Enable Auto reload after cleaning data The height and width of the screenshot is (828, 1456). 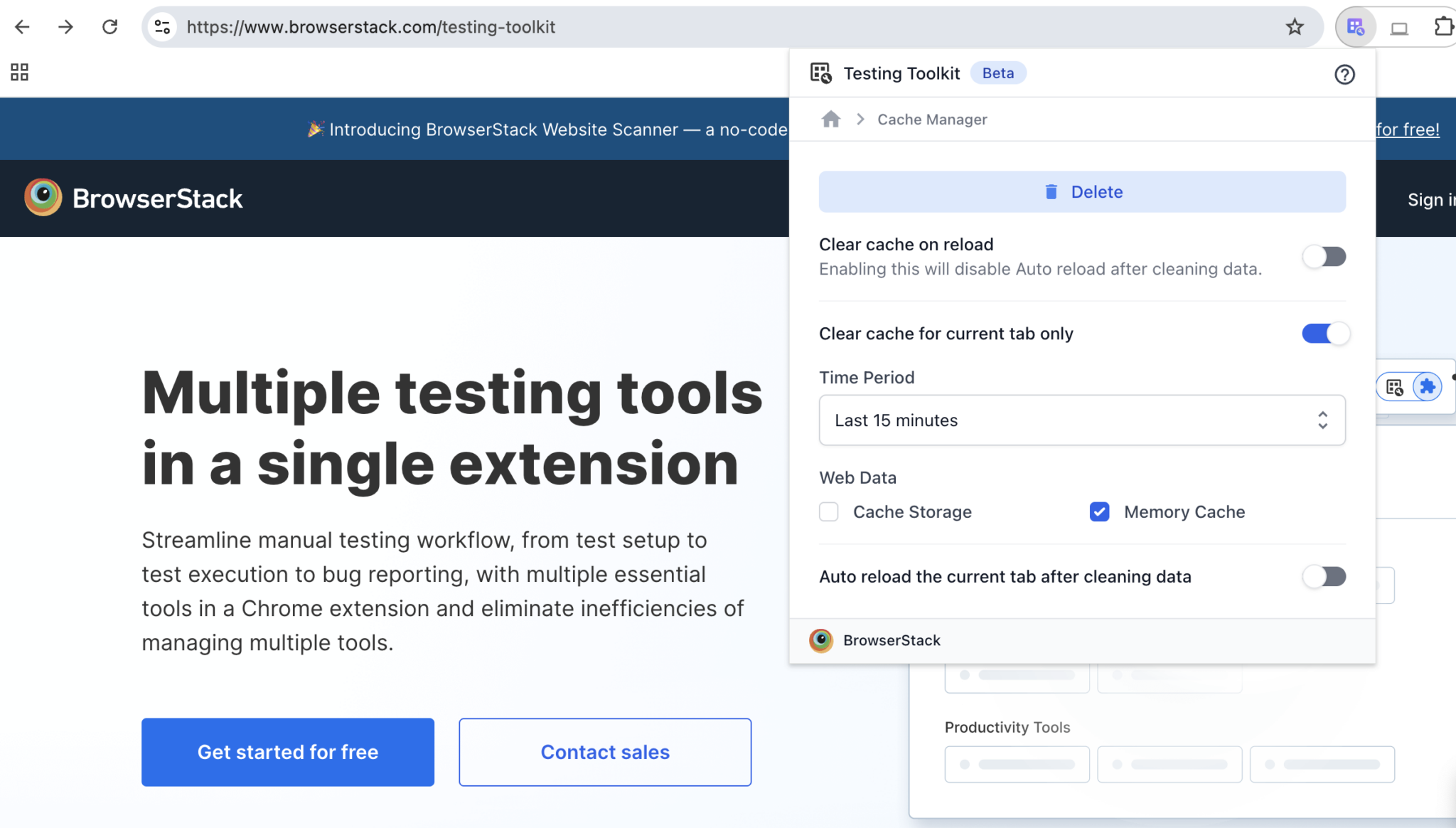tap(1324, 576)
